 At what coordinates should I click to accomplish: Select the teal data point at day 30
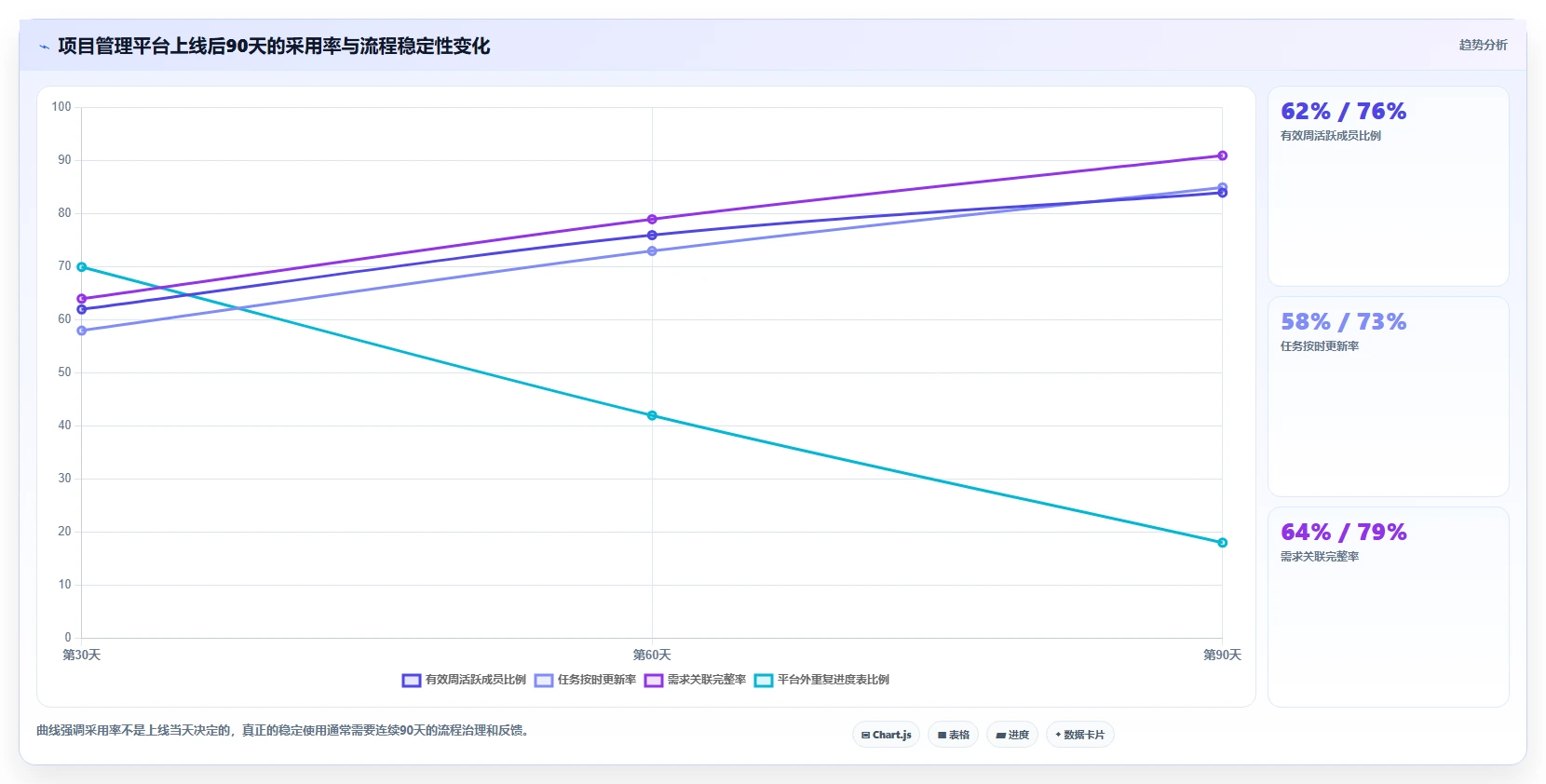tap(82, 267)
